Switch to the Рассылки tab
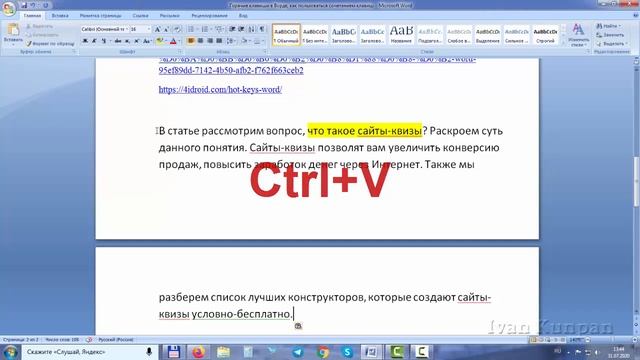Image resolution: width=640 pixels, height=360 pixels. 170,16
